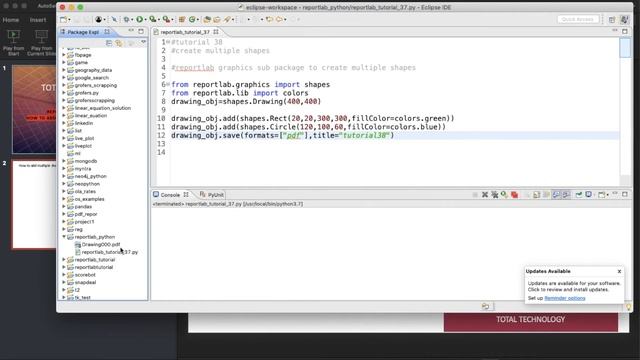Click Collapse All in Package Explorer

tap(109, 42)
